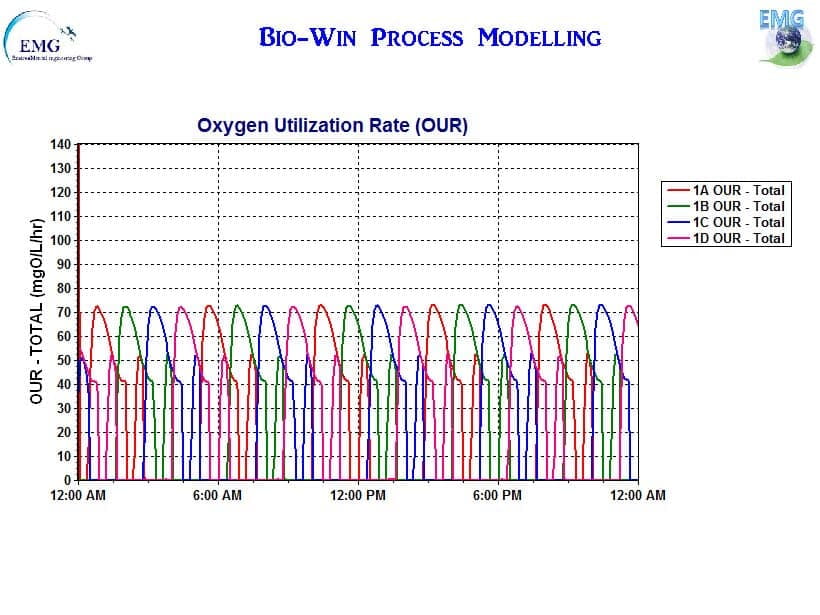
Task: Select the 100 tick label on y-axis
Action: pos(60,241)
